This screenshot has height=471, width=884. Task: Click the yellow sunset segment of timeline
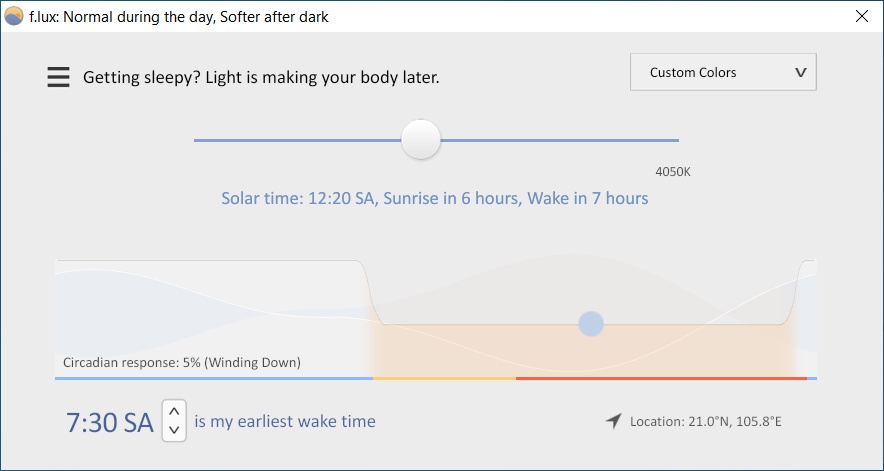pyautogui.click(x=444, y=378)
